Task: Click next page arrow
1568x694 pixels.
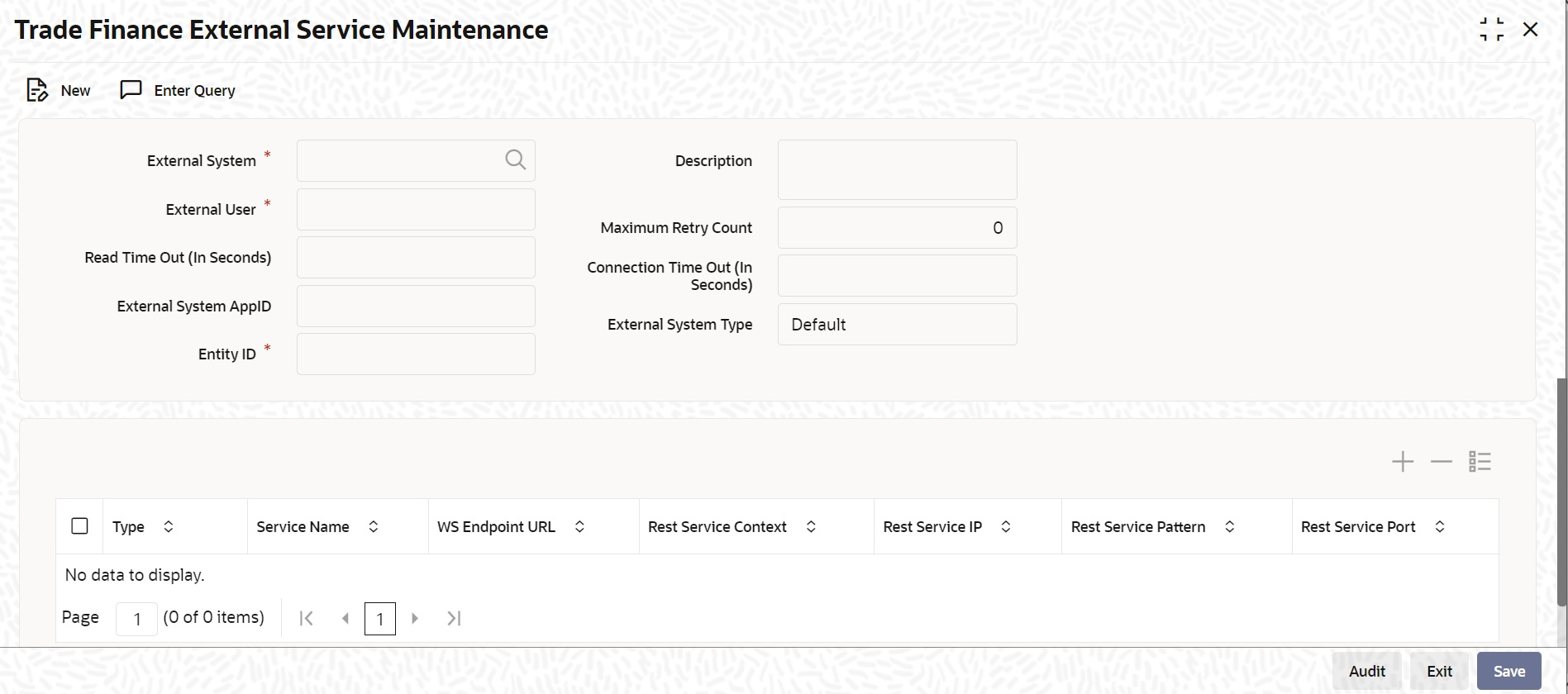Action: coord(415,618)
